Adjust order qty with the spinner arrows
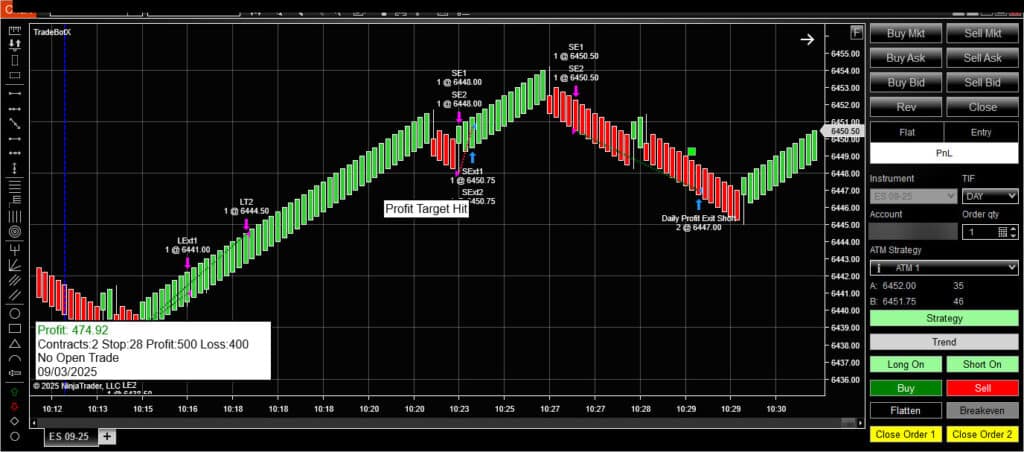The width and height of the screenshot is (1024, 452). coord(1014,232)
